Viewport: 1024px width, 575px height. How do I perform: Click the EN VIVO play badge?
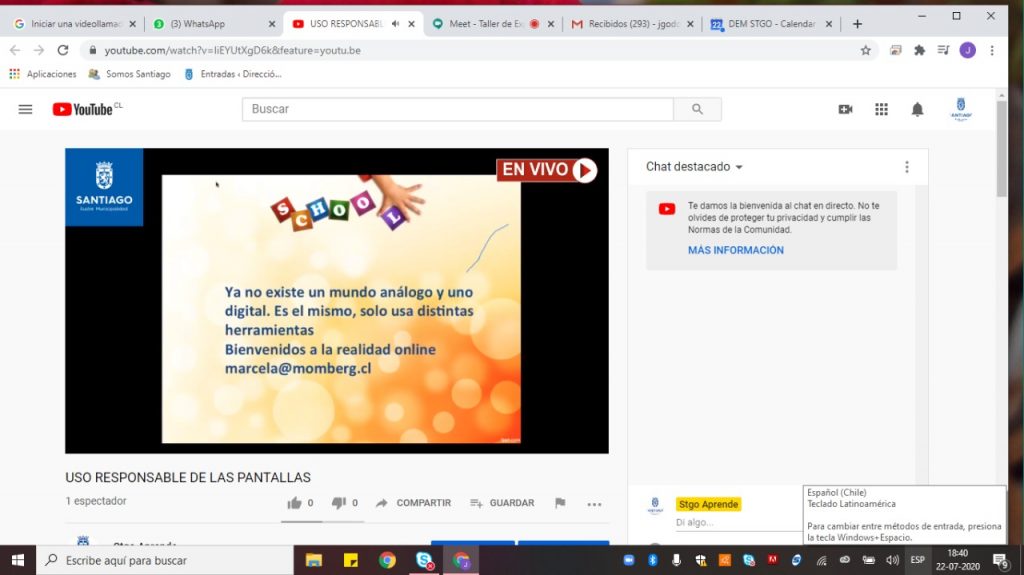coord(547,170)
